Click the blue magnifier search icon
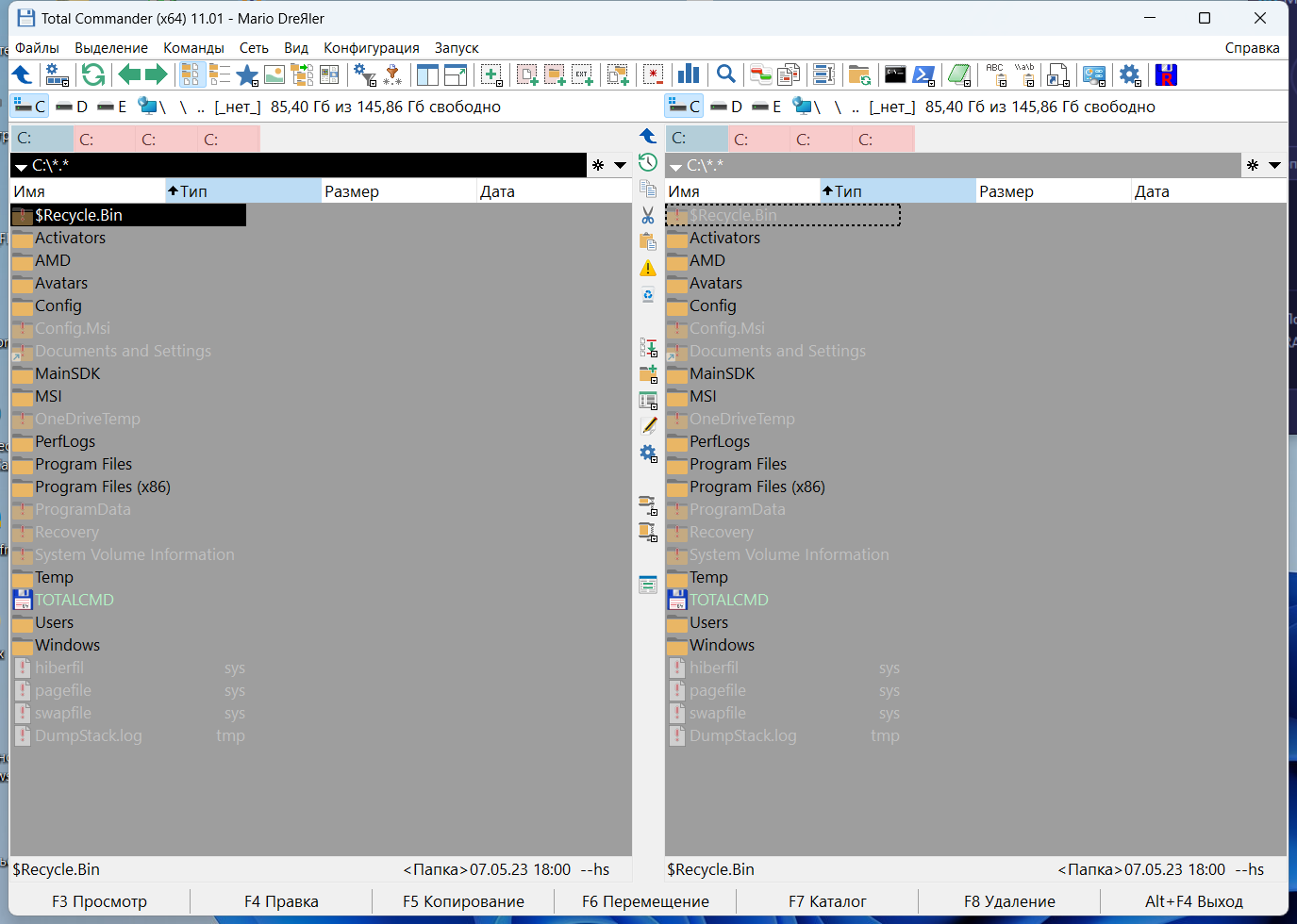This screenshot has width=1297, height=924. (x=725, y=74)
